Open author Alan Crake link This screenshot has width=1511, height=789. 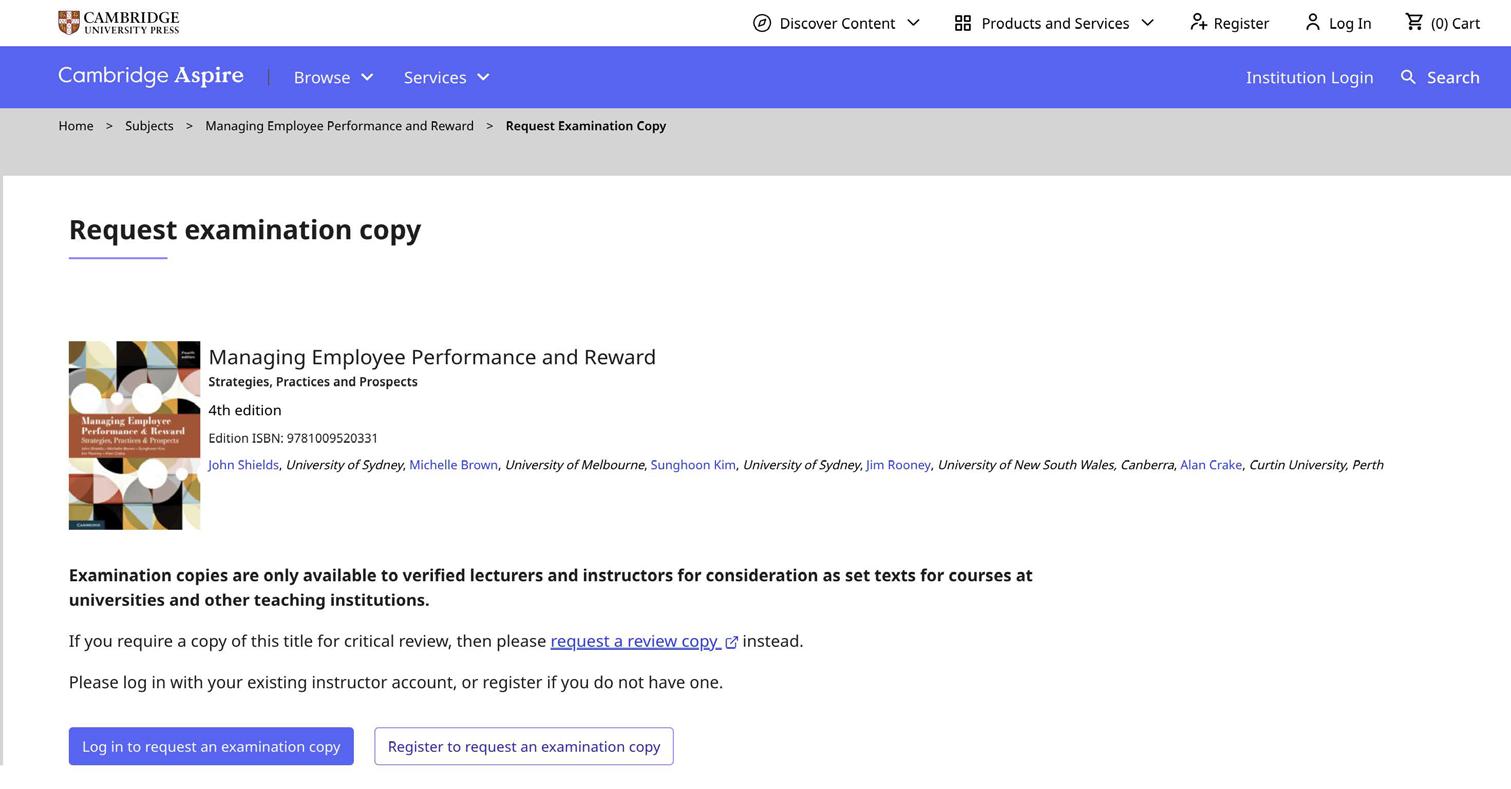[x=1211, y=465]
